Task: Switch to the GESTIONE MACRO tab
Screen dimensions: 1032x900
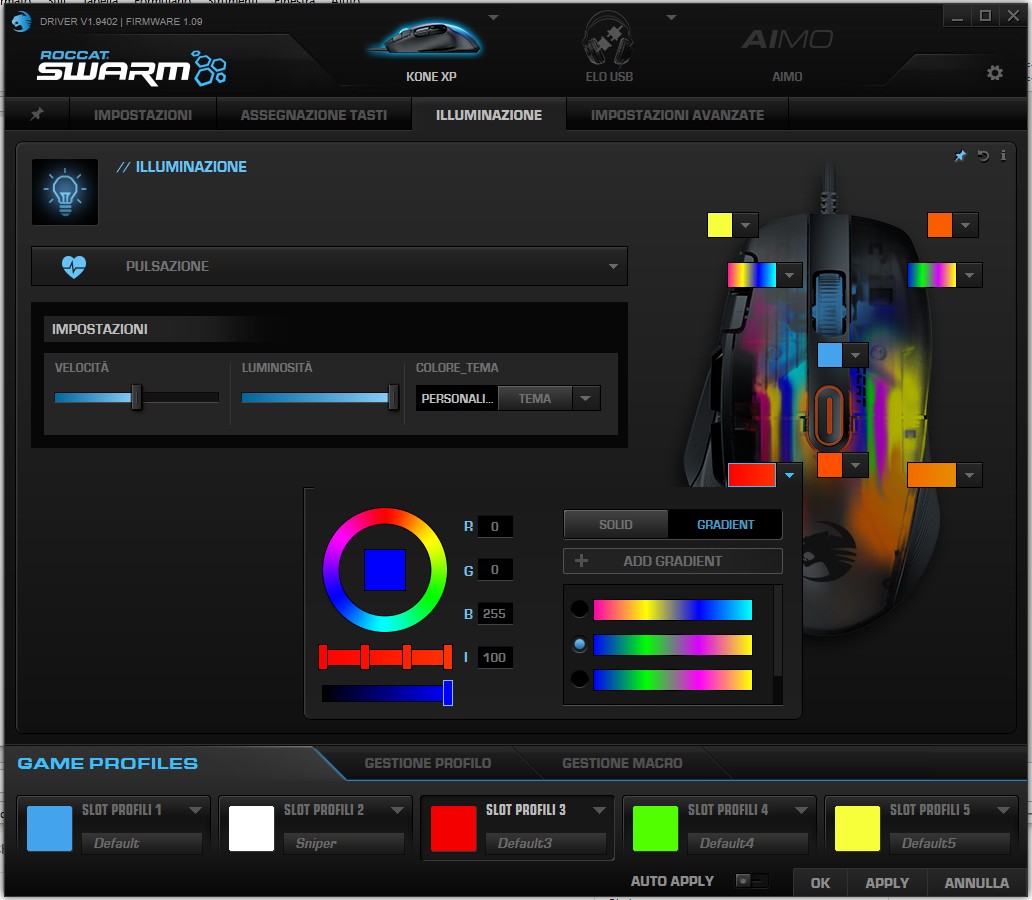Action: (x=622, y=763)
